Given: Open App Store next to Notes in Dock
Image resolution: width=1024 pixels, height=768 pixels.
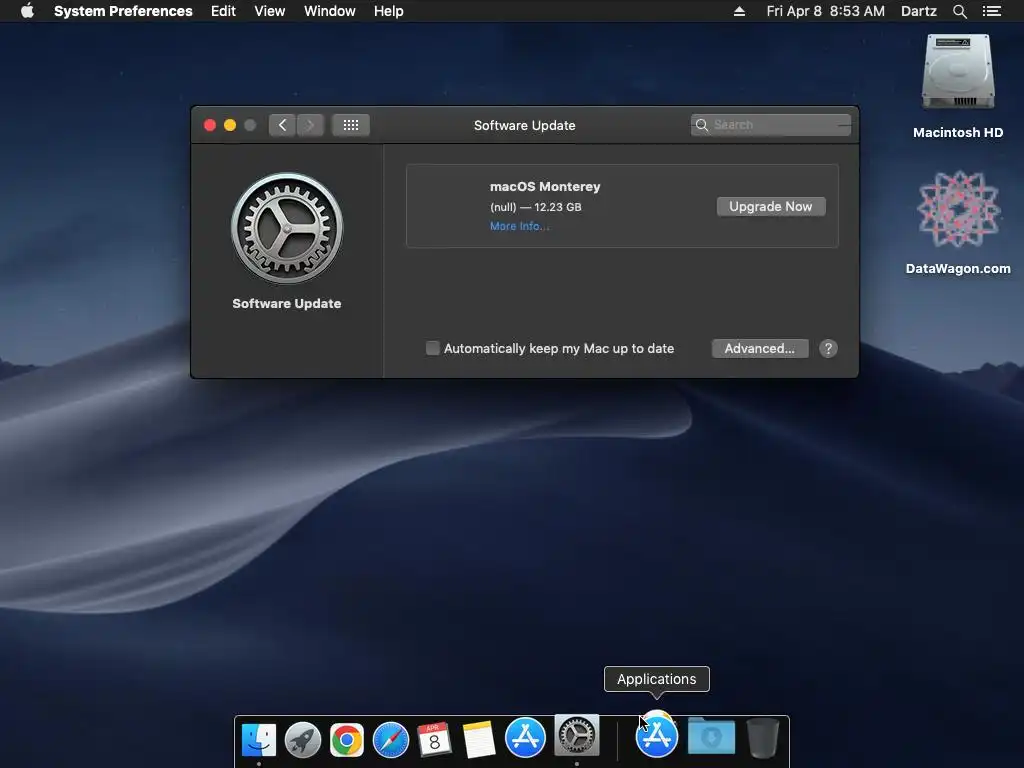Looking at the screenshot, I should (x=525, y=737).
